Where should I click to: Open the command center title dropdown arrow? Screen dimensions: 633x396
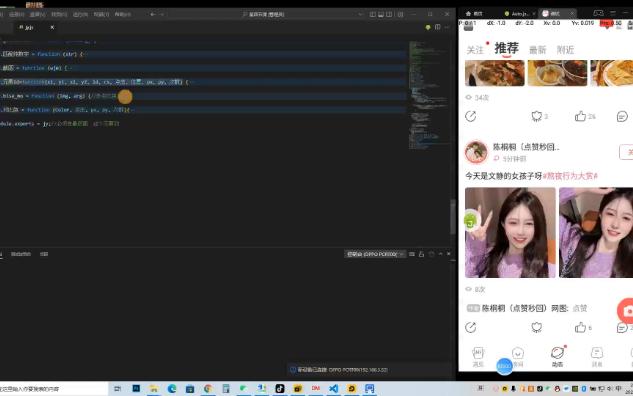[361, 14]
